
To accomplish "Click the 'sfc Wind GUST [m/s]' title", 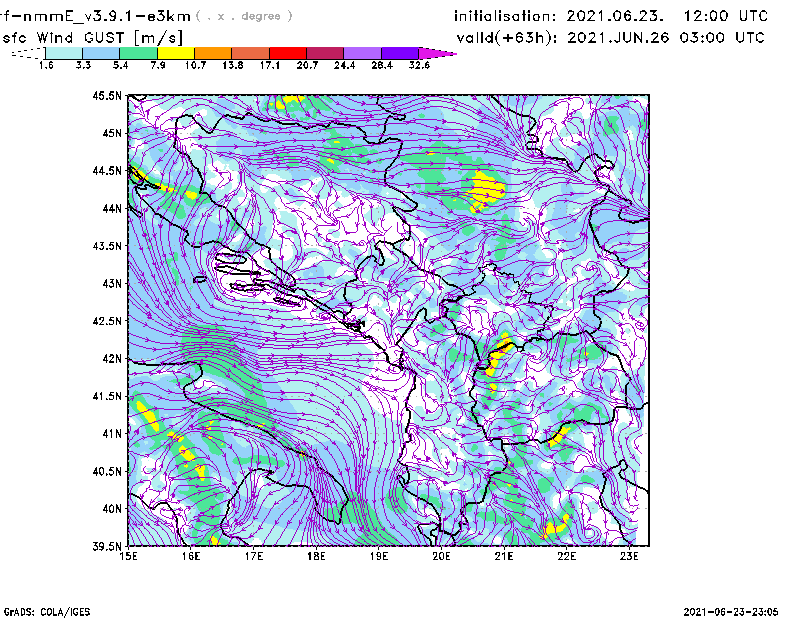I will point(92,38).
